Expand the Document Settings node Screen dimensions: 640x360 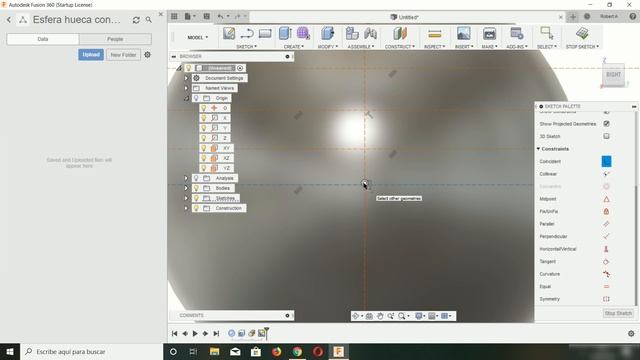point(186,78)
